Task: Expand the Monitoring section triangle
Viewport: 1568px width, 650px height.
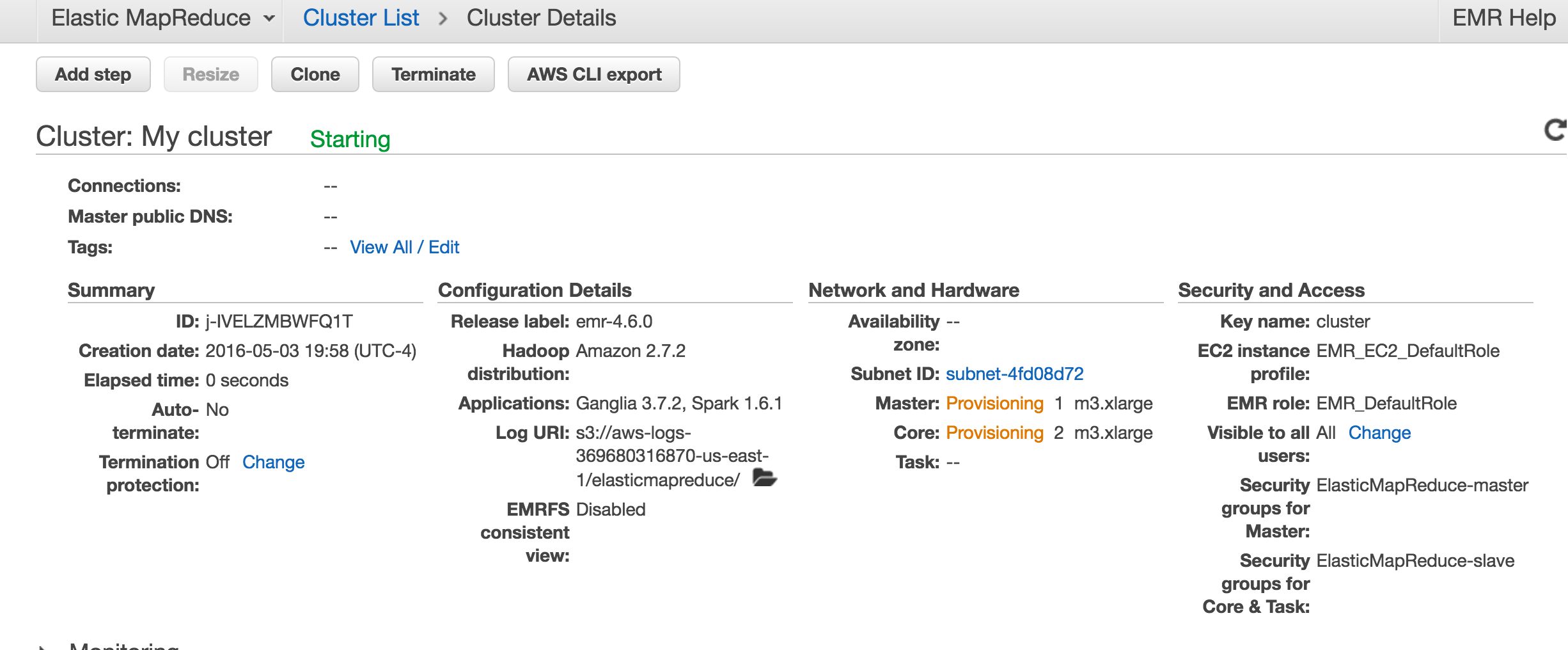Action: (42, 646)
